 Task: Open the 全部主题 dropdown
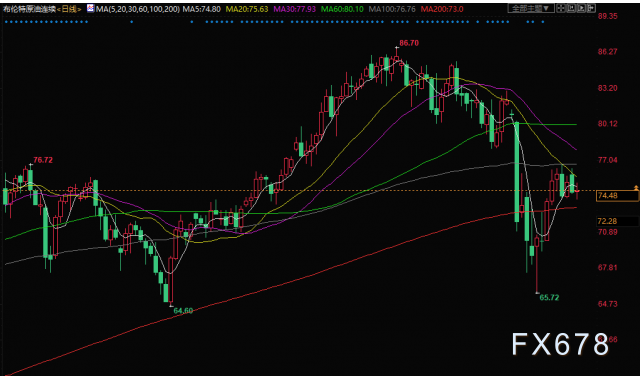point(531,8)
